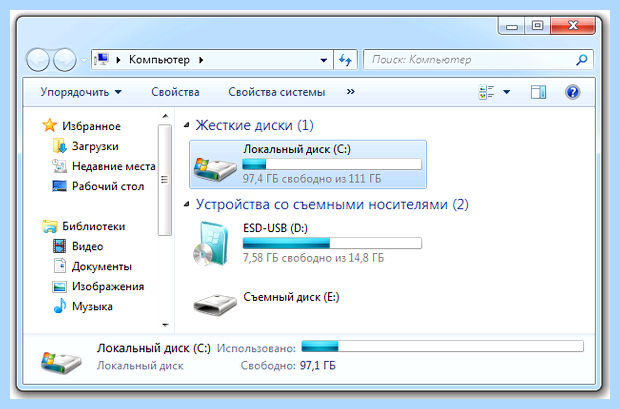Click the Изображения picture icon
The width and height of the screenshot is (620, 409).
59,286
